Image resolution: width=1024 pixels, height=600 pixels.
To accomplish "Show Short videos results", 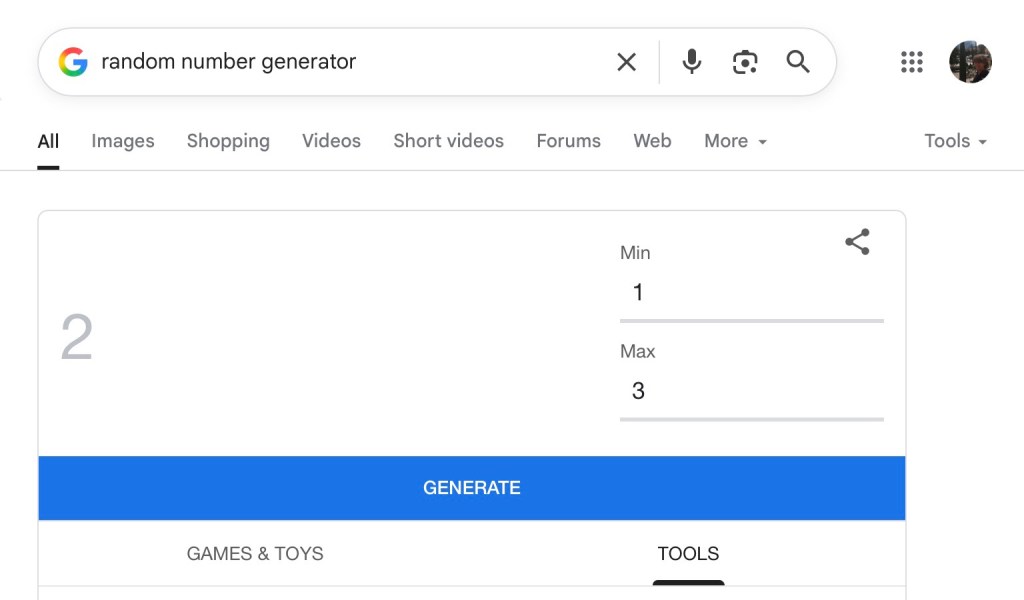I will (448, 141).
